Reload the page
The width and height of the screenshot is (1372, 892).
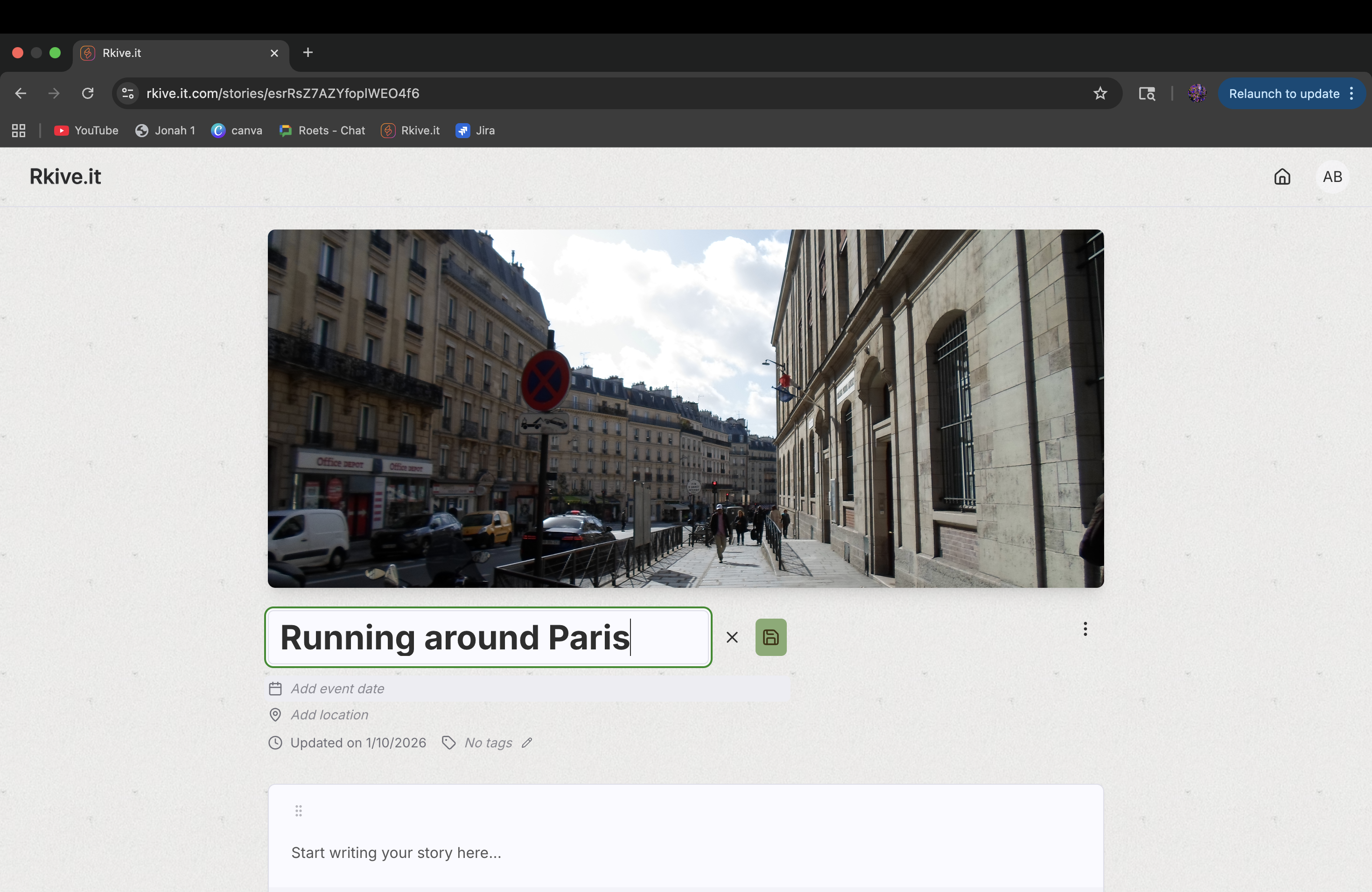coord(88,93)
